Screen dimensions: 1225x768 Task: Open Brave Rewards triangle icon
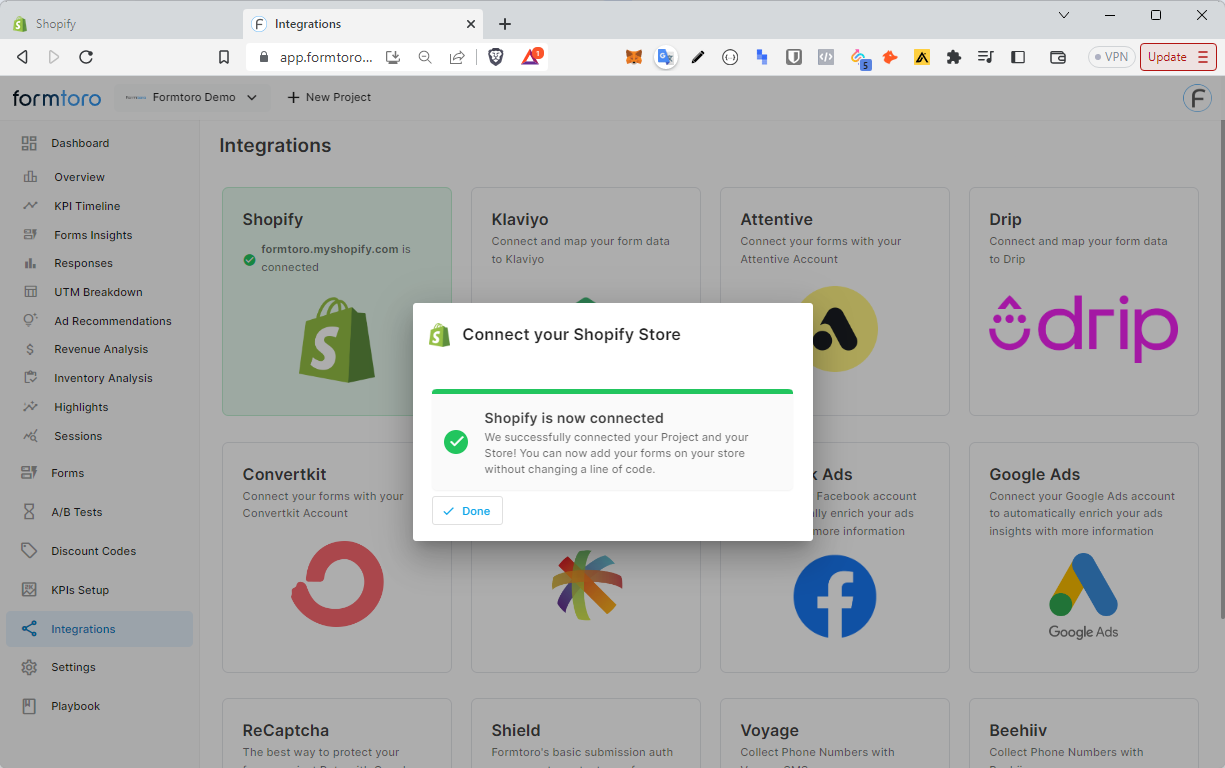coord(531,57)
